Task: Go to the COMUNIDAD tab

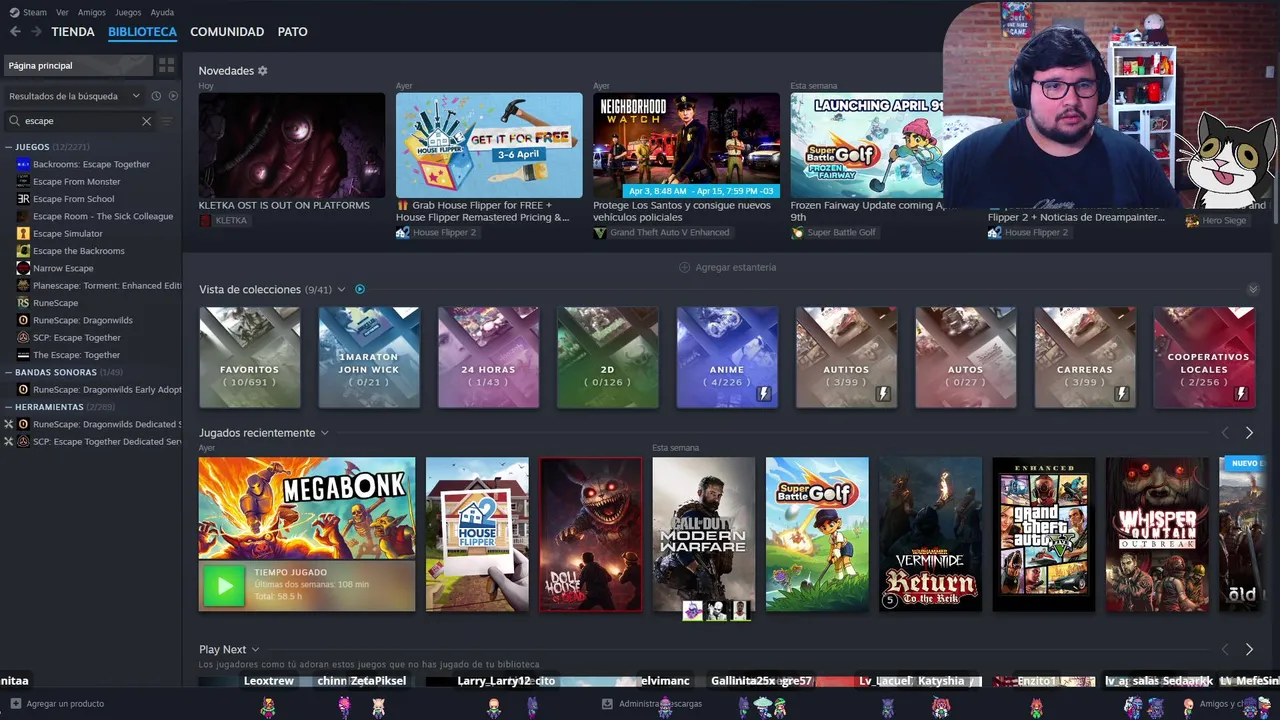Action: (227, 32)
